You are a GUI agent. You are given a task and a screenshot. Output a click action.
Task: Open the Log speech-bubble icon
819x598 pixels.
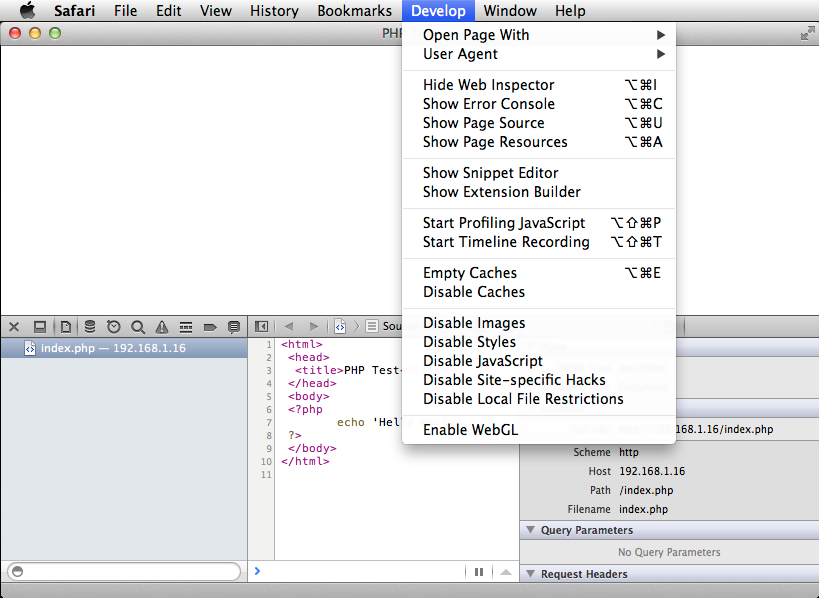point(234,327)
